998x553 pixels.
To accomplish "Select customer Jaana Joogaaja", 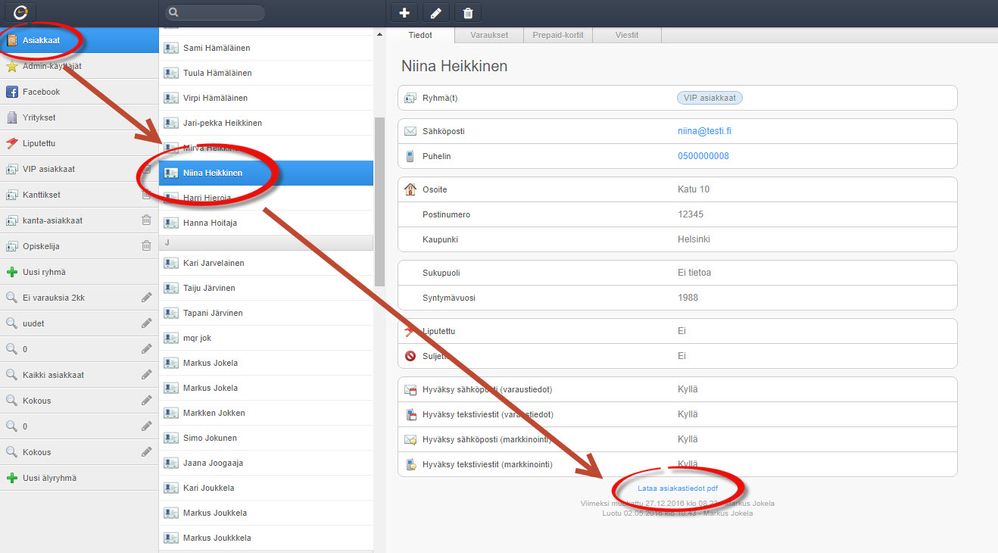I will pyautogui.click(x=266, y=463).
